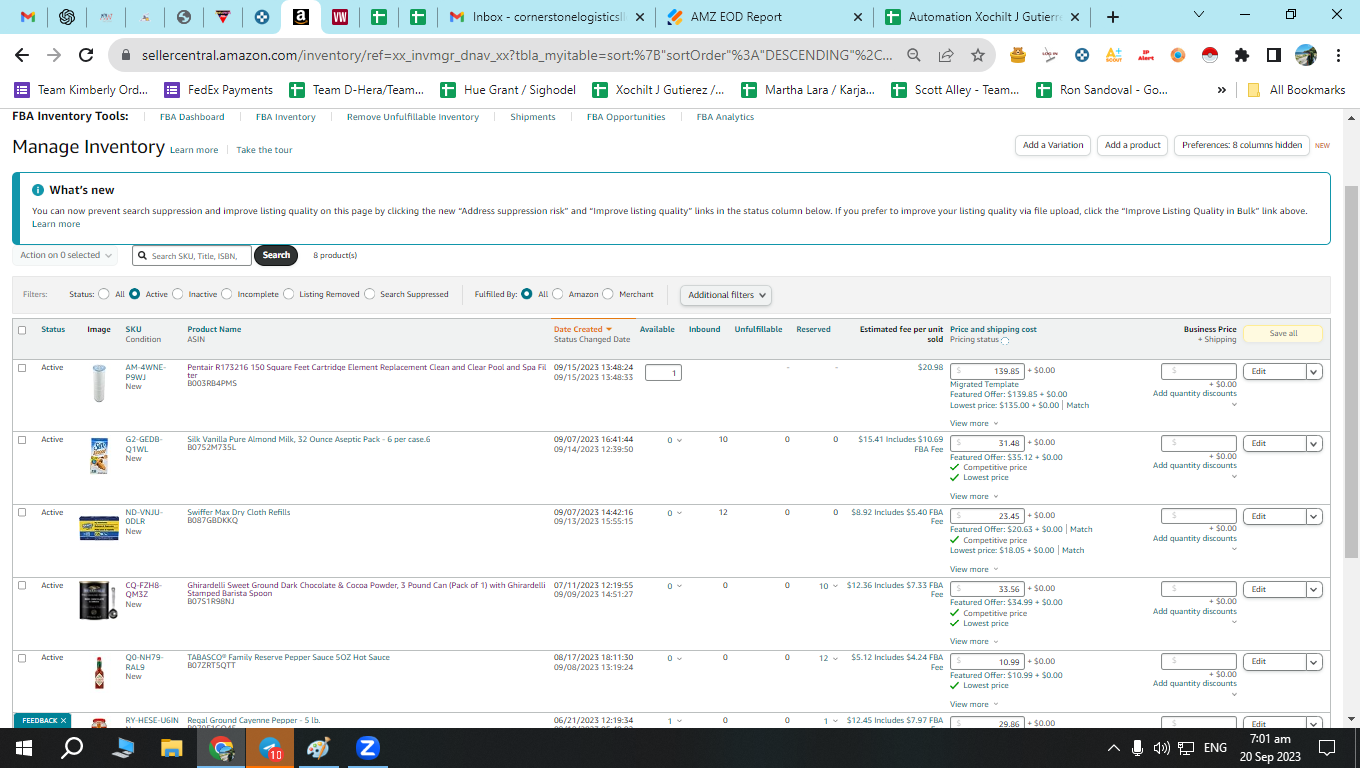This screenshot has height=768, width=1360.
Task: Click Add a Variation button
Action: click(1053, 145)
